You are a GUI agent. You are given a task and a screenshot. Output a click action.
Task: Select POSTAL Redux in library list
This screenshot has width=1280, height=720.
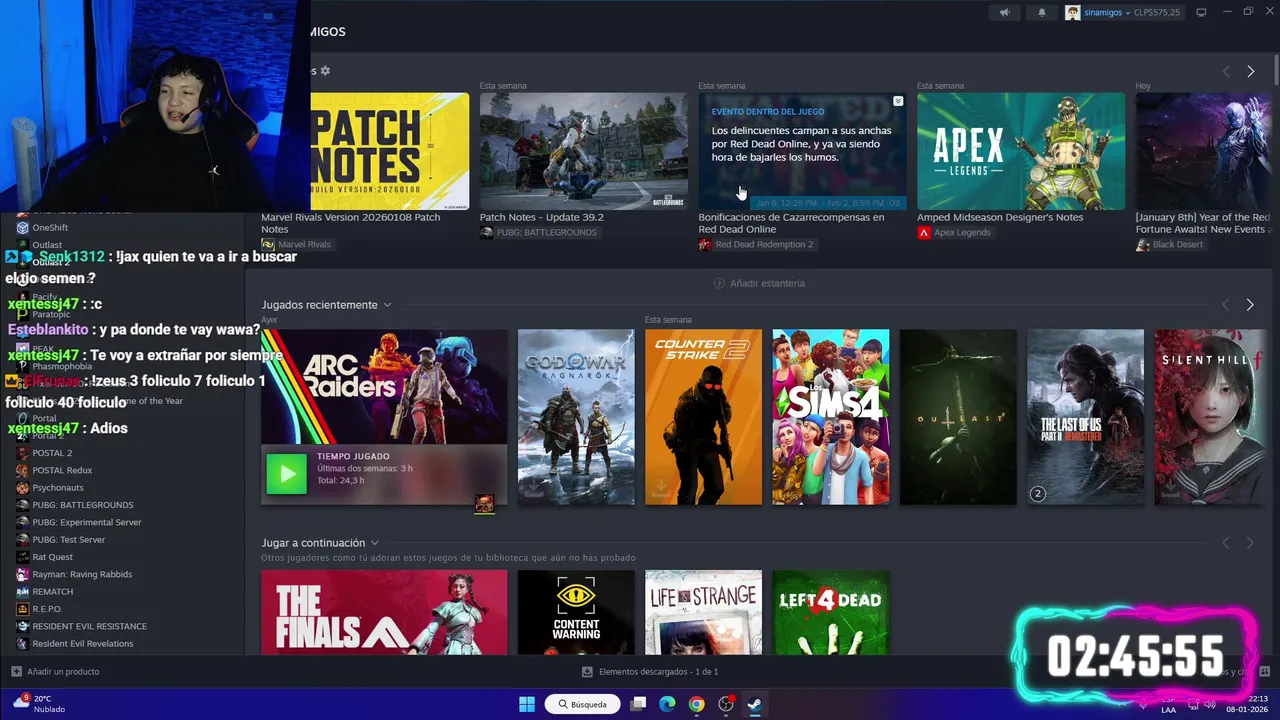tap(62, 470)
